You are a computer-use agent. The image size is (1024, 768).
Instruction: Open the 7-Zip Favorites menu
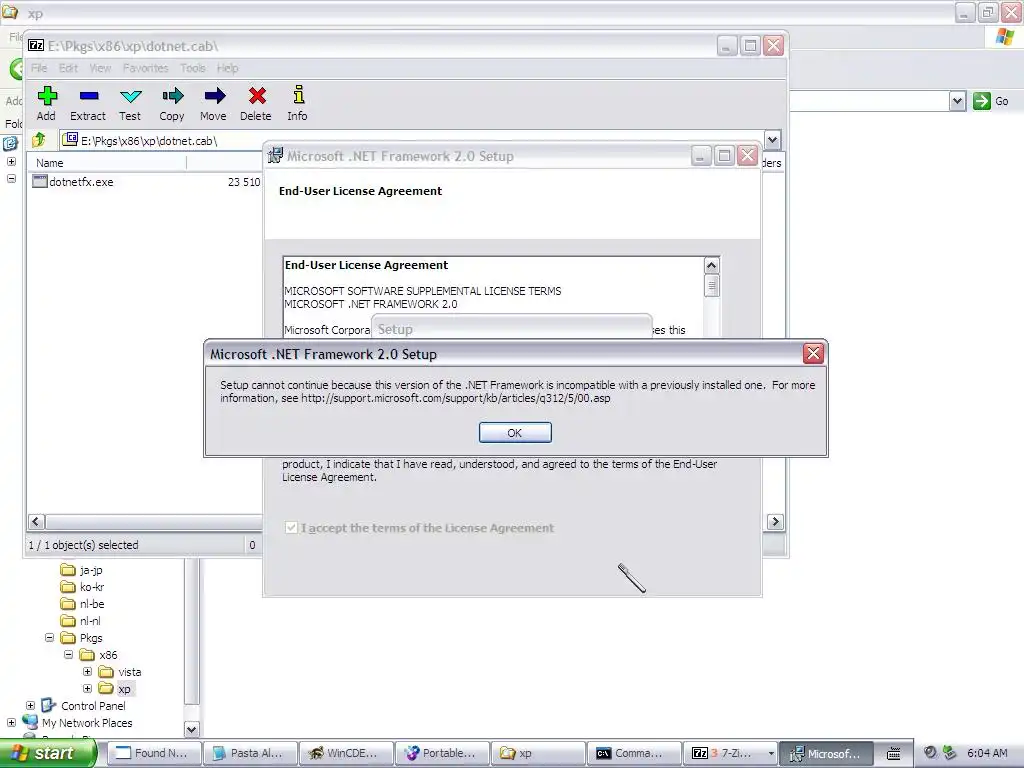coord(146,68)
